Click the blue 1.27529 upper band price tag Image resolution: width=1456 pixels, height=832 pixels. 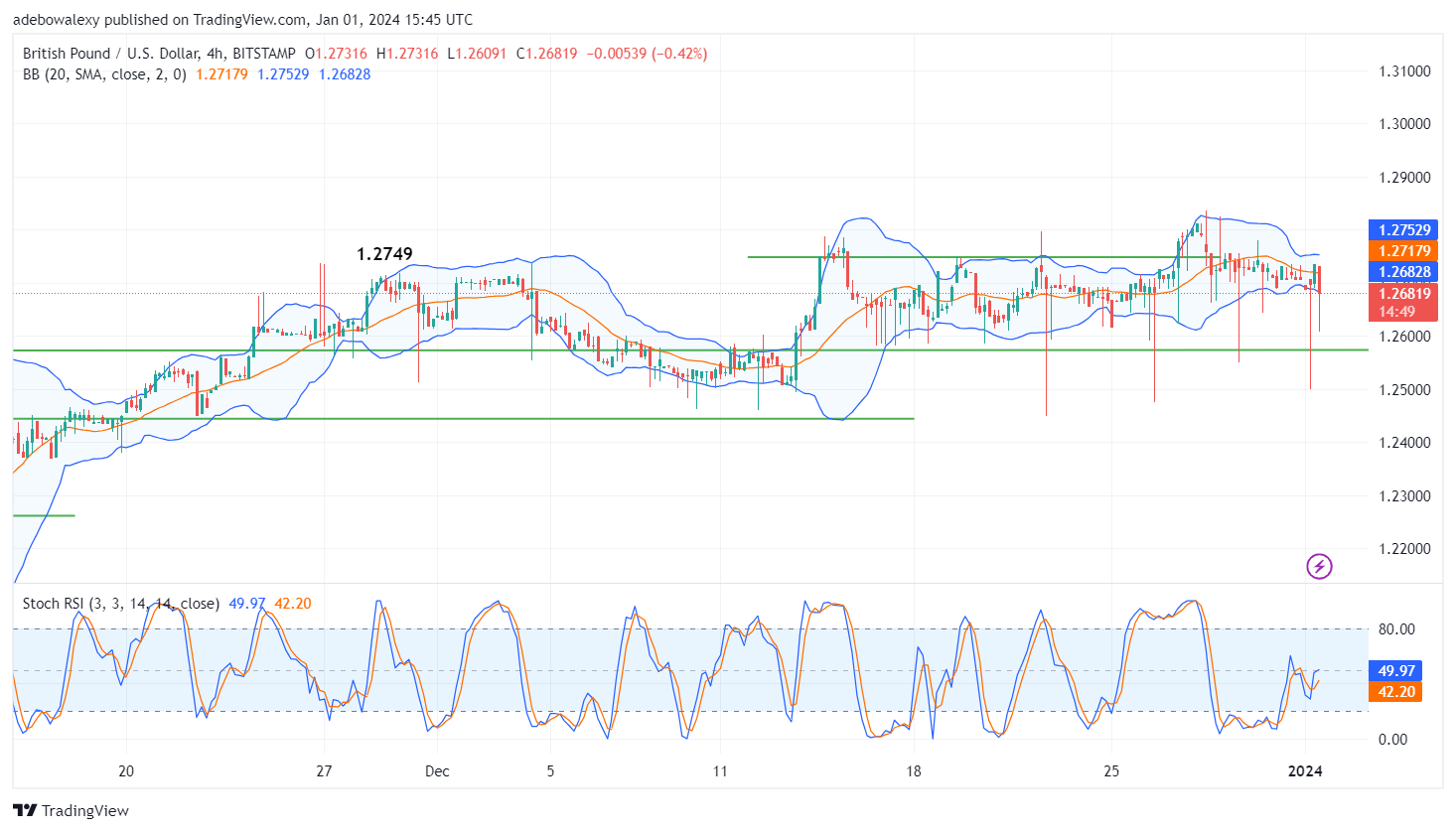[x=1403, y=230]
